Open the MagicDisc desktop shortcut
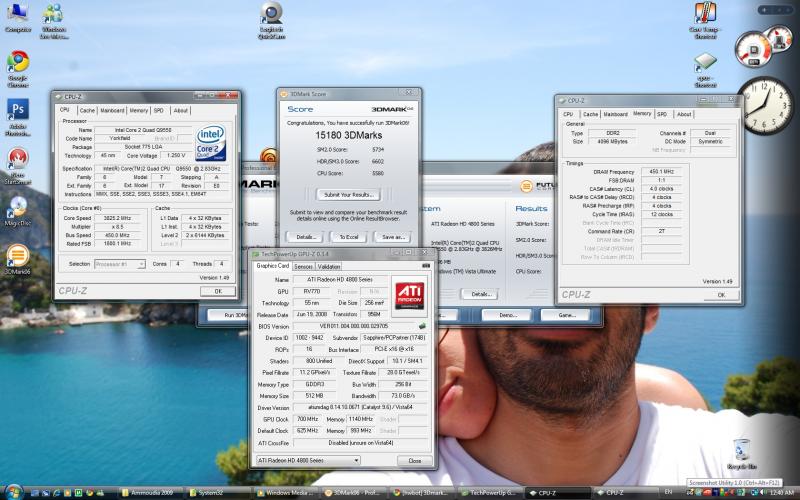This screenshot has height=500, width=800. pyautogui.click(x=18, y=211)
